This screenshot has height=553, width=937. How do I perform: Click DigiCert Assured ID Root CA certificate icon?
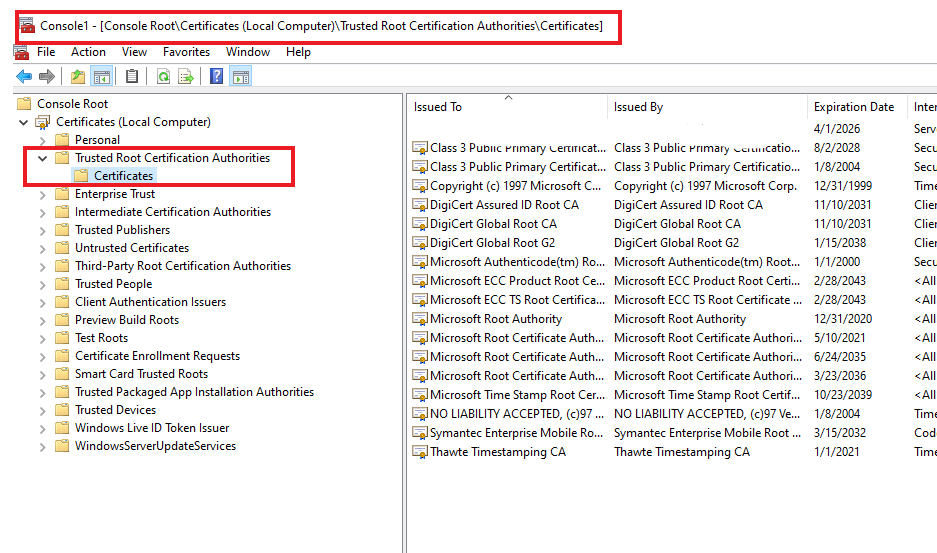coord(420,205)
